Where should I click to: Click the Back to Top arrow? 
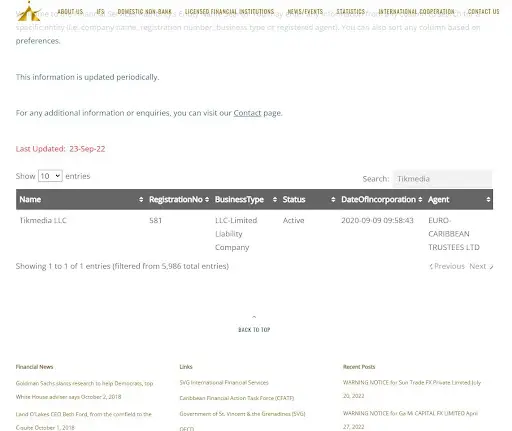[254, 317]
